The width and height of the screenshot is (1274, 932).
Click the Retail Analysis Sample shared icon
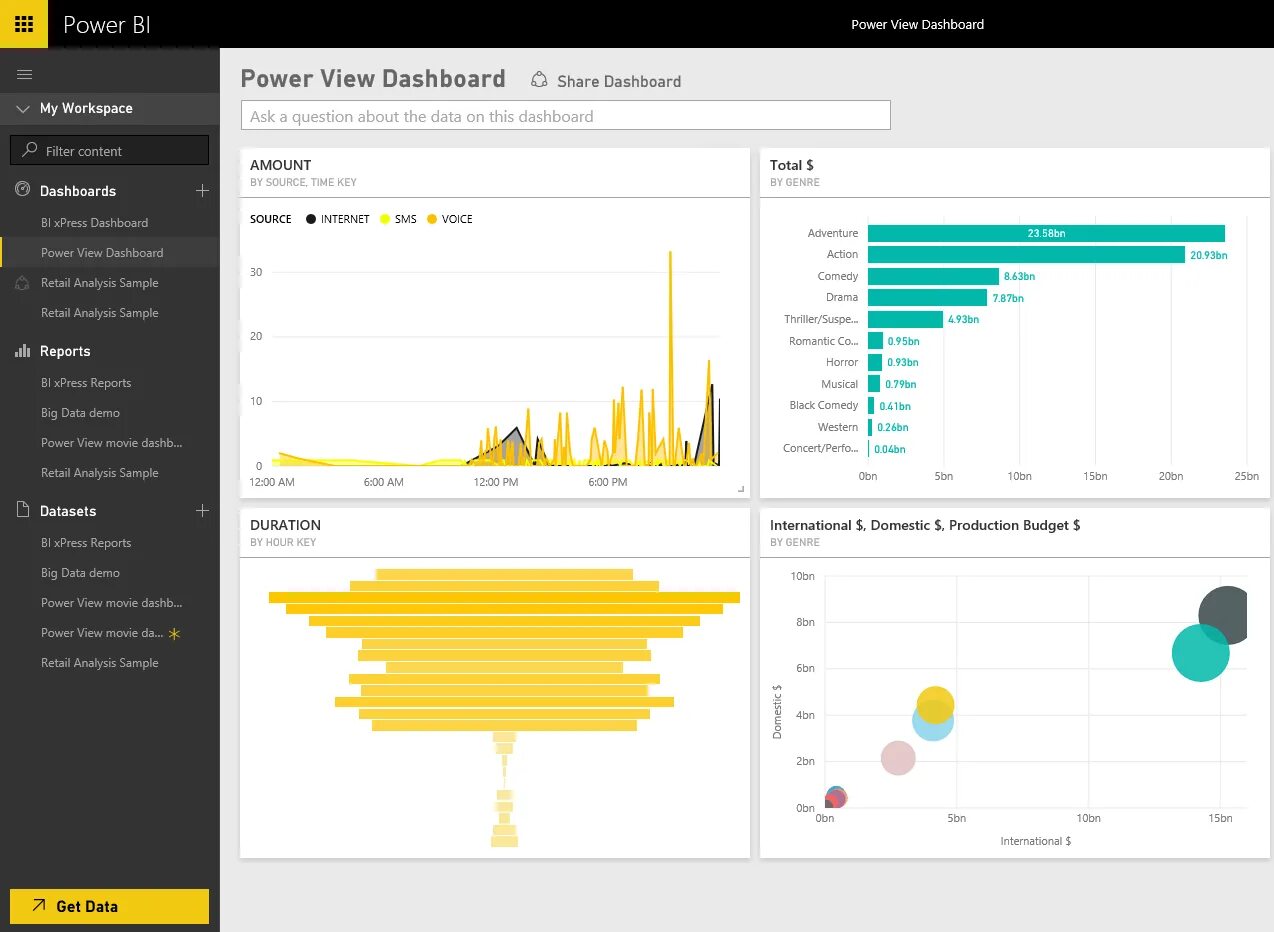pos(23,283)
